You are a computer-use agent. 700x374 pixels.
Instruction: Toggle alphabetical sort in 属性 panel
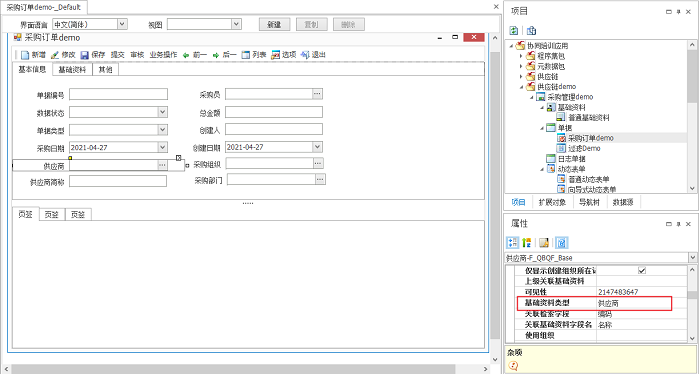pos(527,243)
